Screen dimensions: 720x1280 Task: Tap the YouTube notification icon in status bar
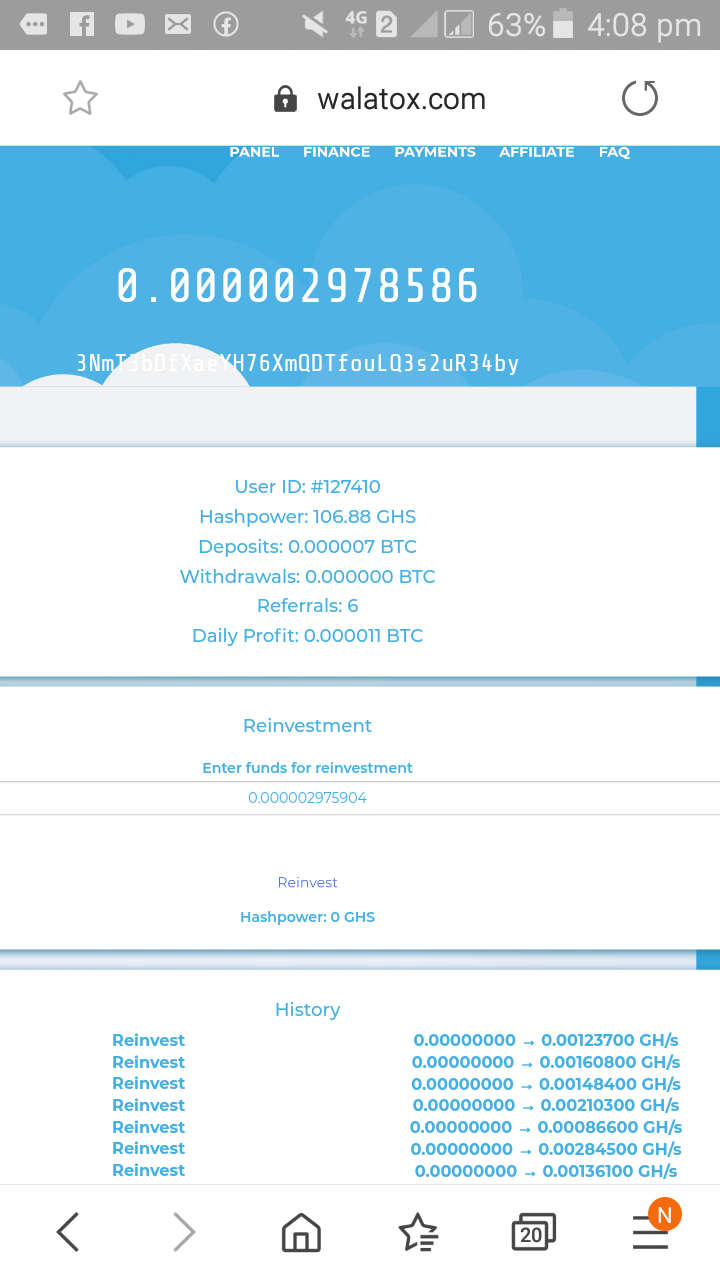[x=130, y=24]
